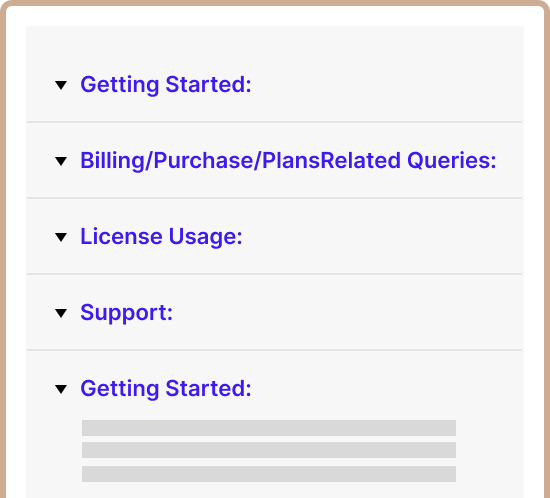Open the first Getting Started heading

point(166,85)
